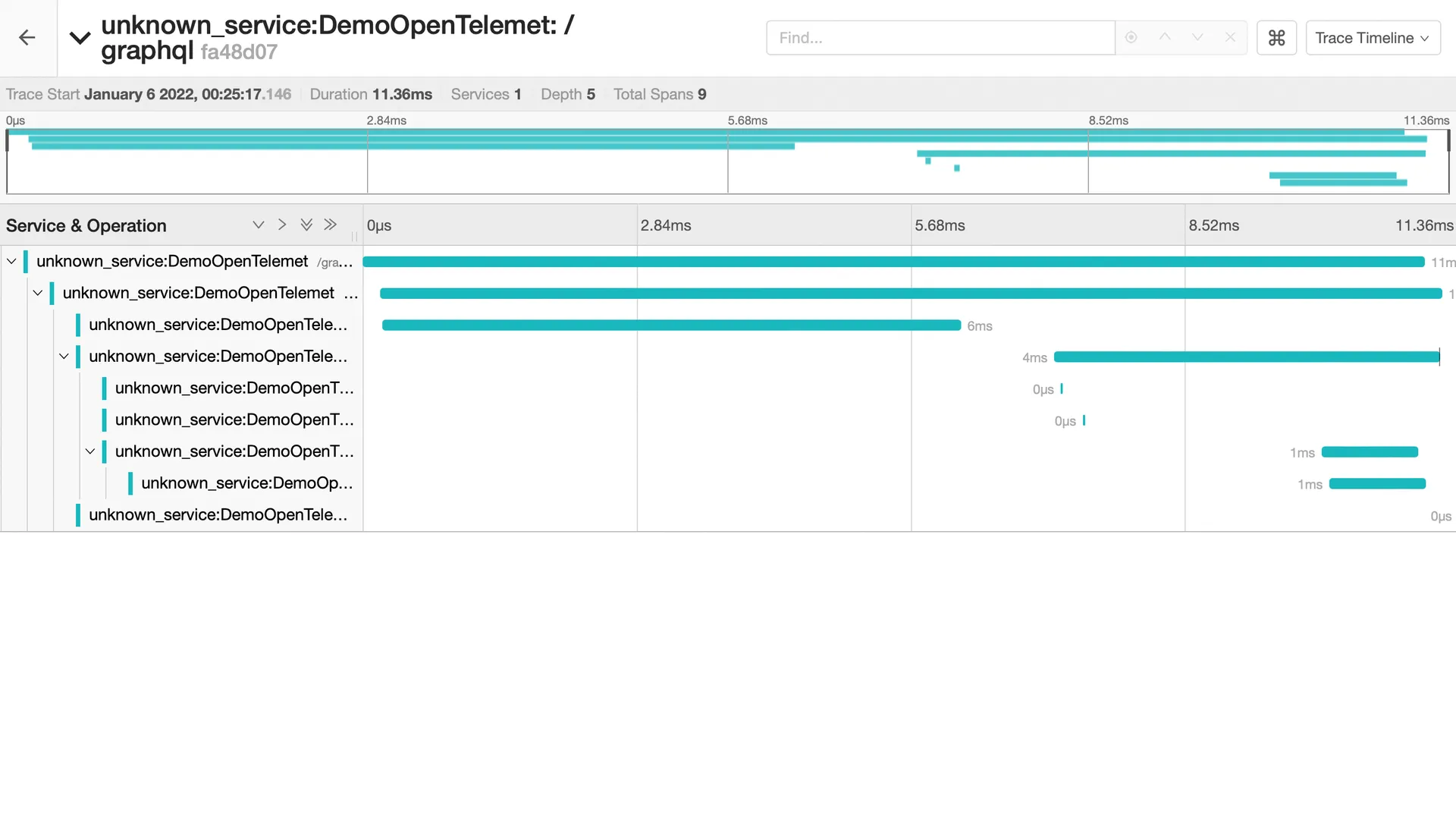The width and height of the screenshot is (1456, 830).
Task: Expand one level with single right chevron
Action: [x=282, y=225]
